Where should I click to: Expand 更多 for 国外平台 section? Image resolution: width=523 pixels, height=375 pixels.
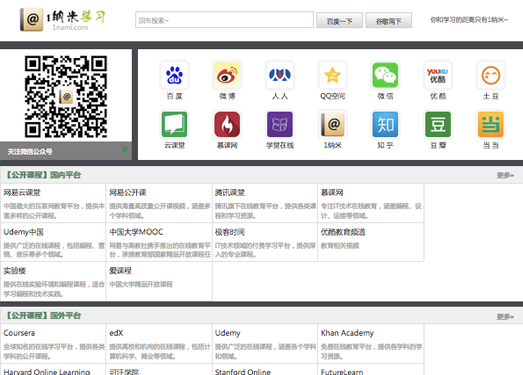[505, 316]
